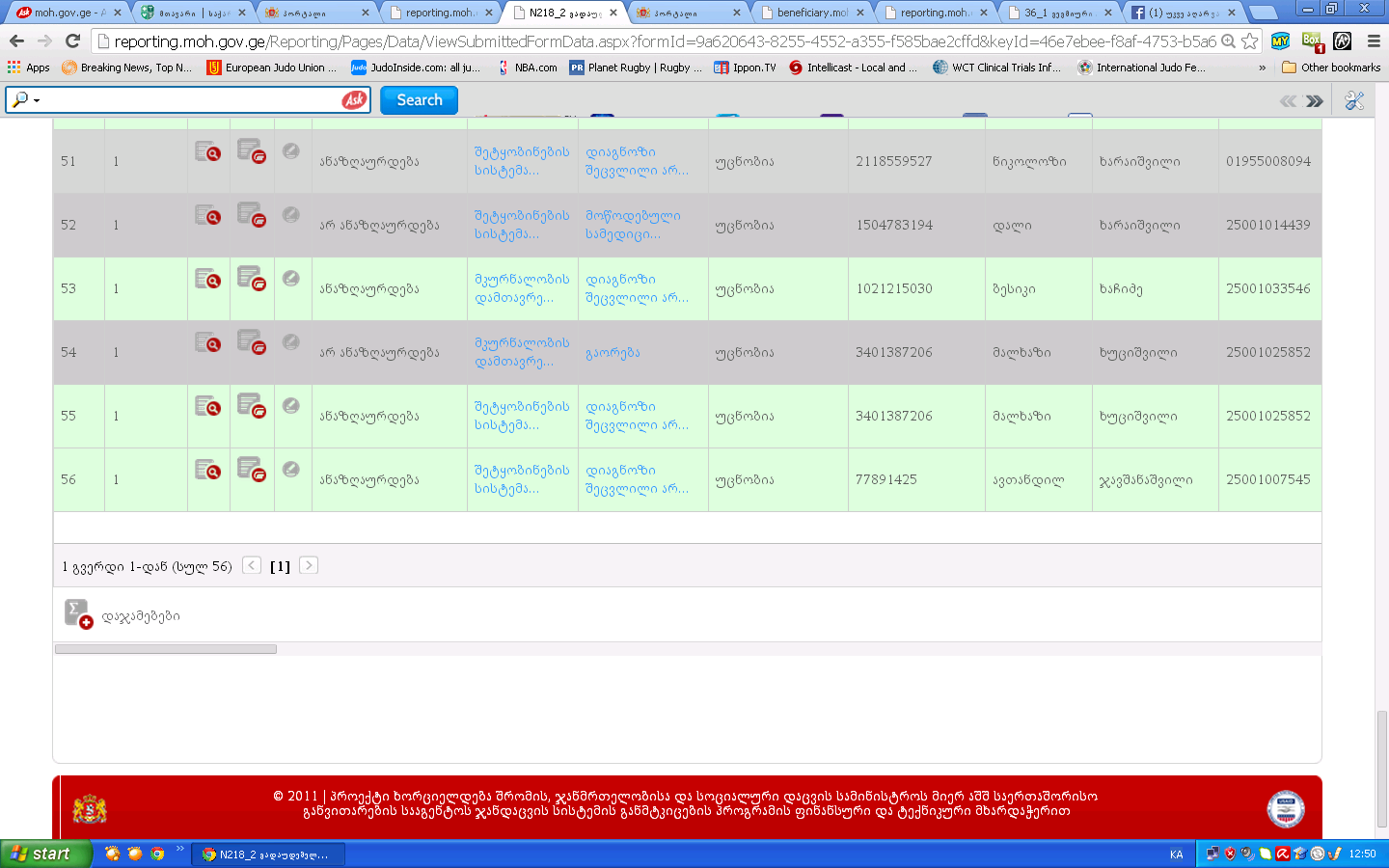
Task: Open the გაორება link in row 54
Action: pyautogui.click(x=613, y=353)
